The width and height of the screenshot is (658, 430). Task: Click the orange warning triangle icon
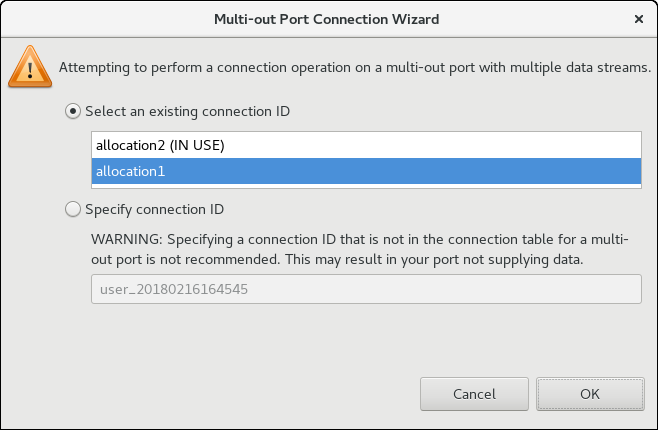tap(28, 67)
